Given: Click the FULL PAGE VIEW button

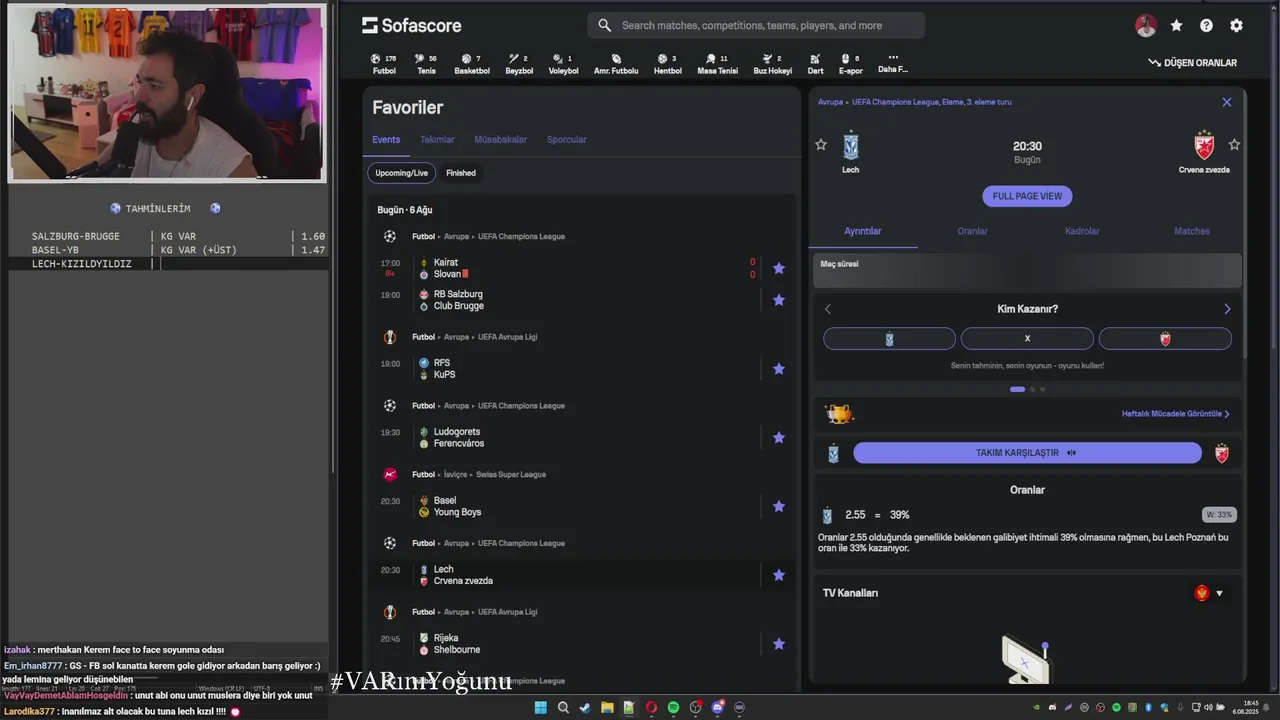Looking at the screenshot, I should 1027,196.
